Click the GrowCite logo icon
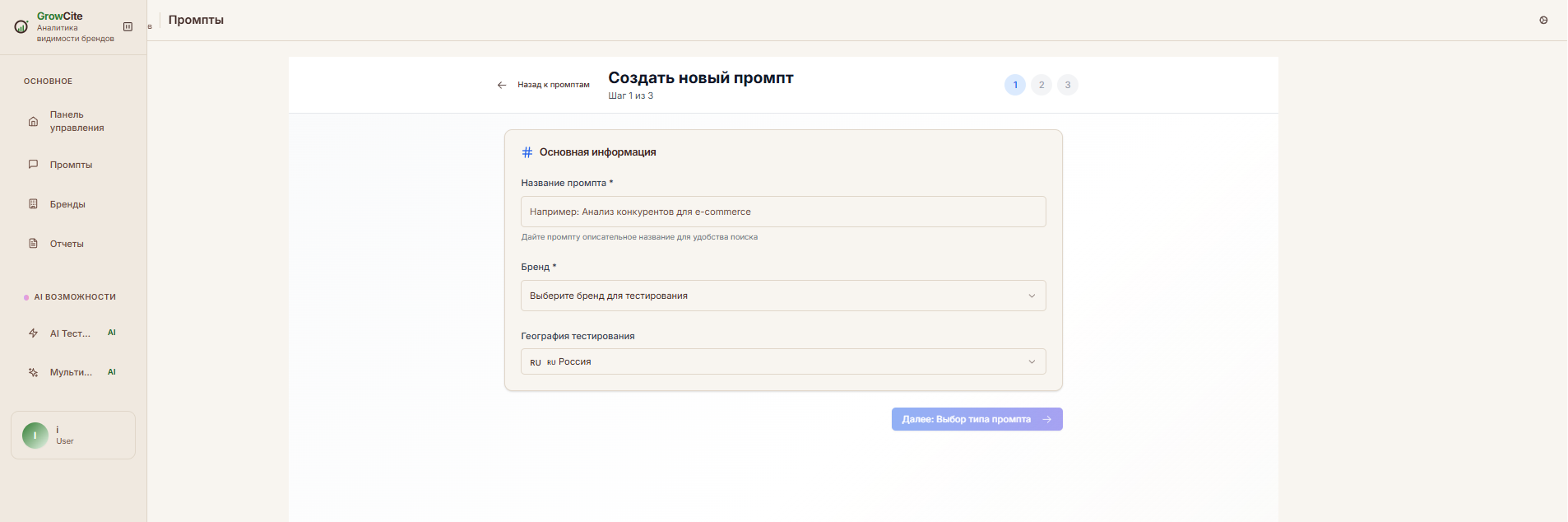 click(x=21, y=27)
